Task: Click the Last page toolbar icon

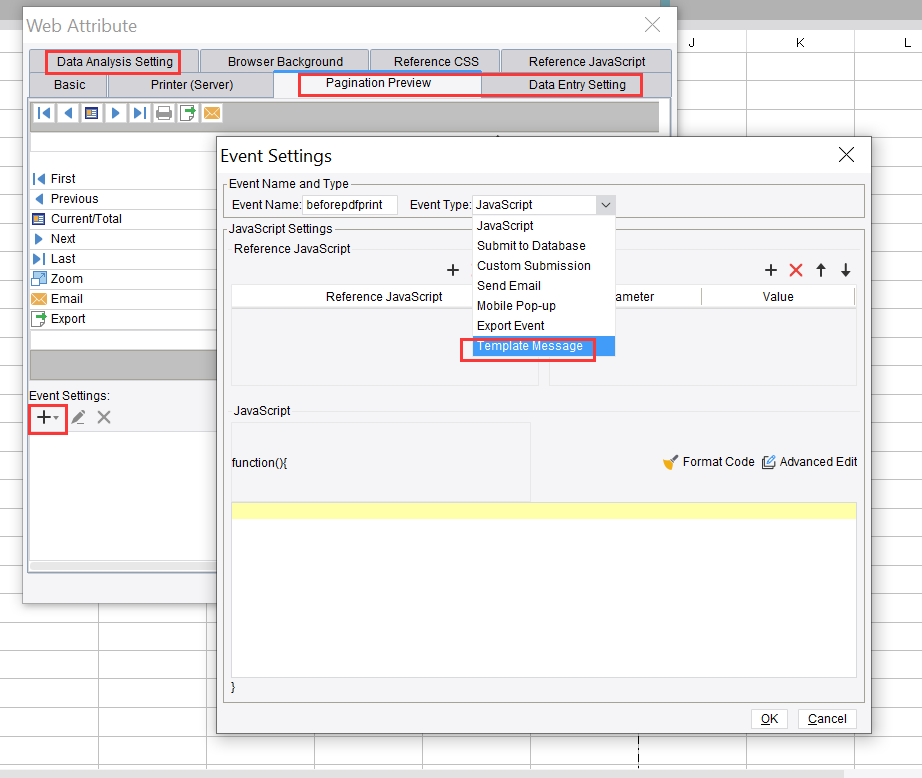Action: (140, 113)
